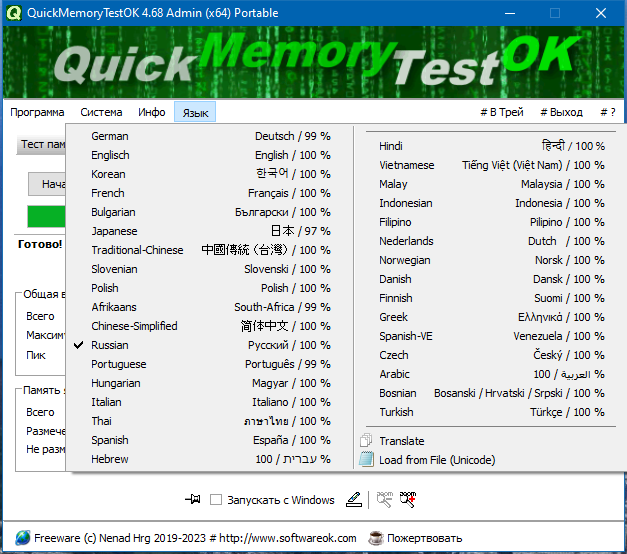This screenshot has height=554, width=627.
Task: Select Polish language
Action: coord(210,288)
